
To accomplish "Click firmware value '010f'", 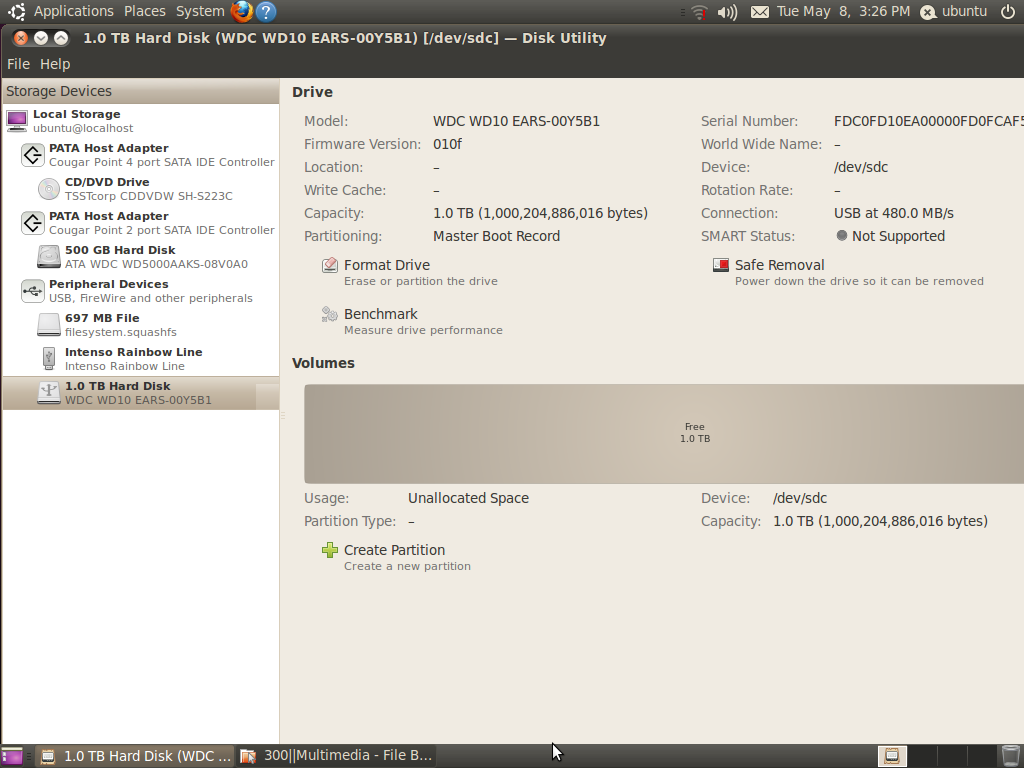I will (447, 144).
